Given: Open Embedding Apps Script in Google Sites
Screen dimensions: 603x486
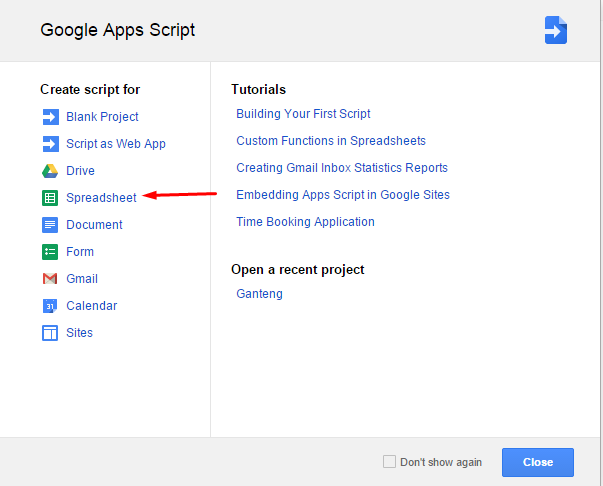Looking at the screenshot, I should 343,195.
